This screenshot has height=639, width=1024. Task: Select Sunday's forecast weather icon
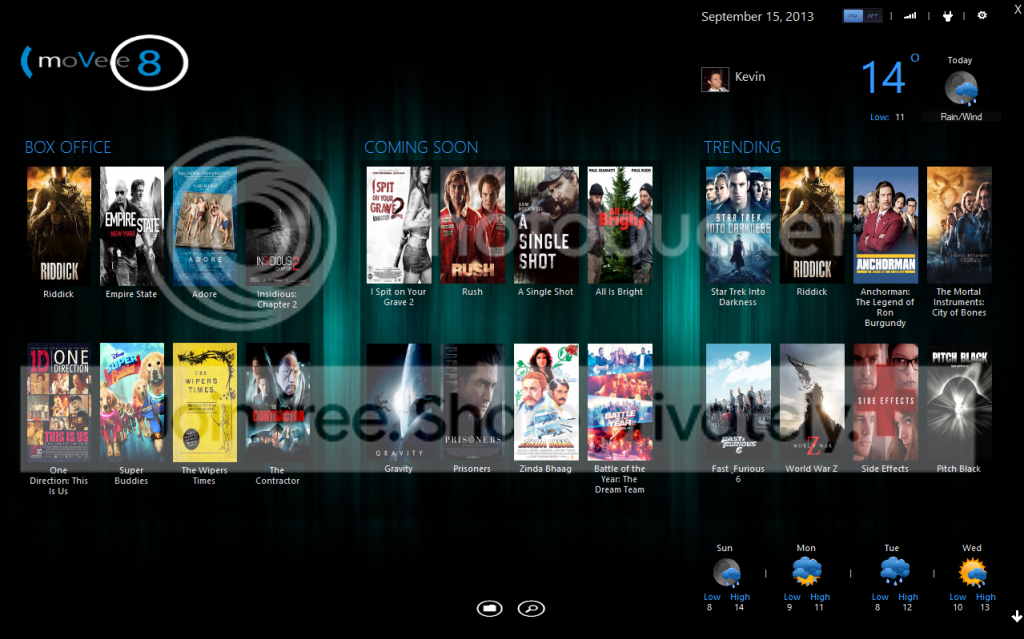pos(726,573)
